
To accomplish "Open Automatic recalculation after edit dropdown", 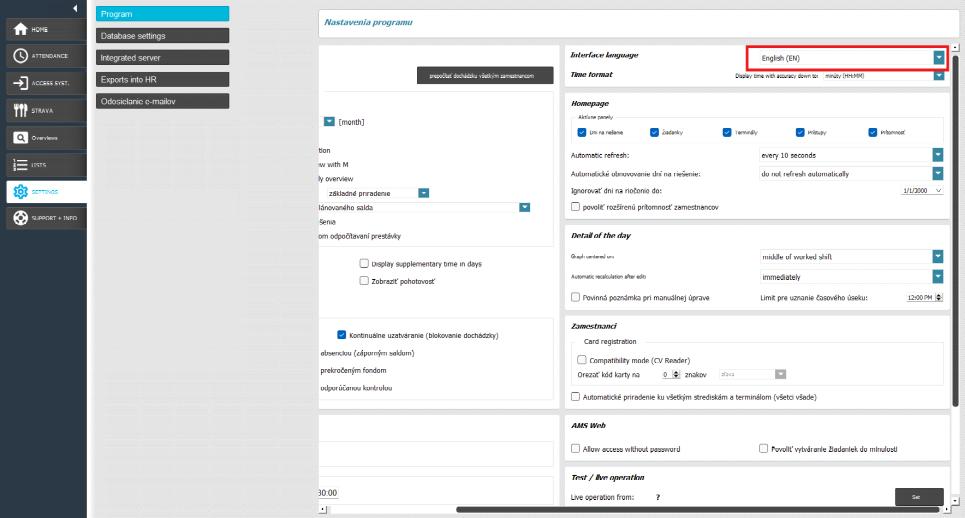I will click(938, 275).
